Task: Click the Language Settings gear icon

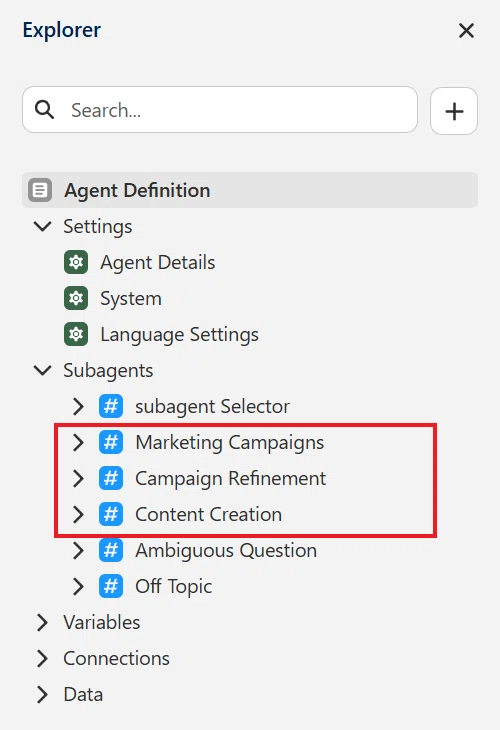Action: [x=76, y=334]
